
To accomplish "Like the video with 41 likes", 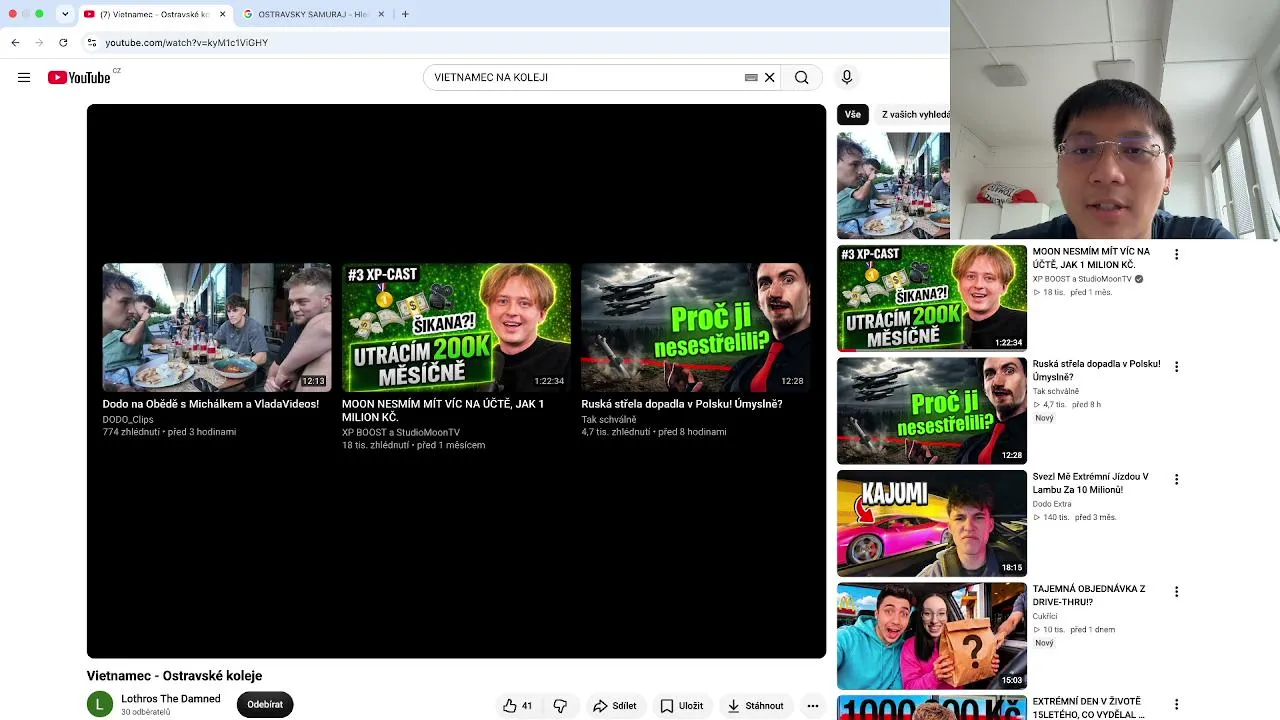I will point(518,706).
